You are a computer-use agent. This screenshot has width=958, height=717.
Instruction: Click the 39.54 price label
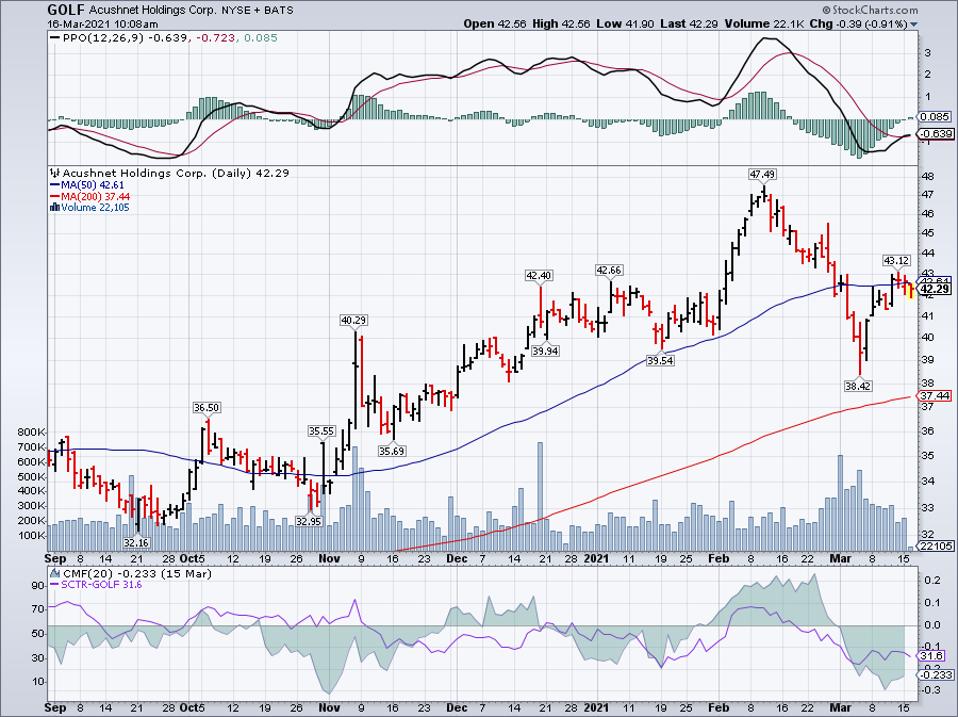660,361
